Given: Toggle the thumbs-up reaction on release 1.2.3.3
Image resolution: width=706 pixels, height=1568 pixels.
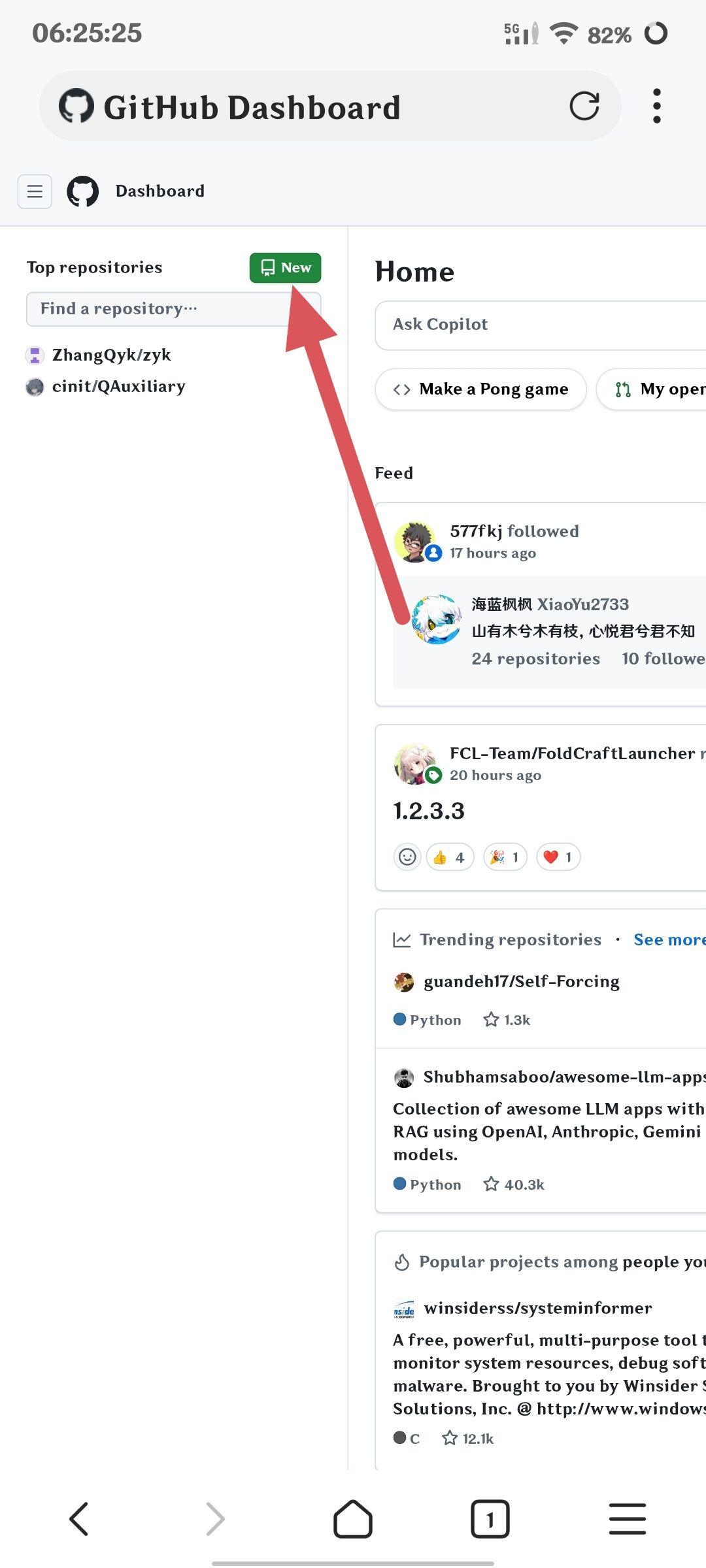Looking at the screenshot, I should (x=449, y=857).
